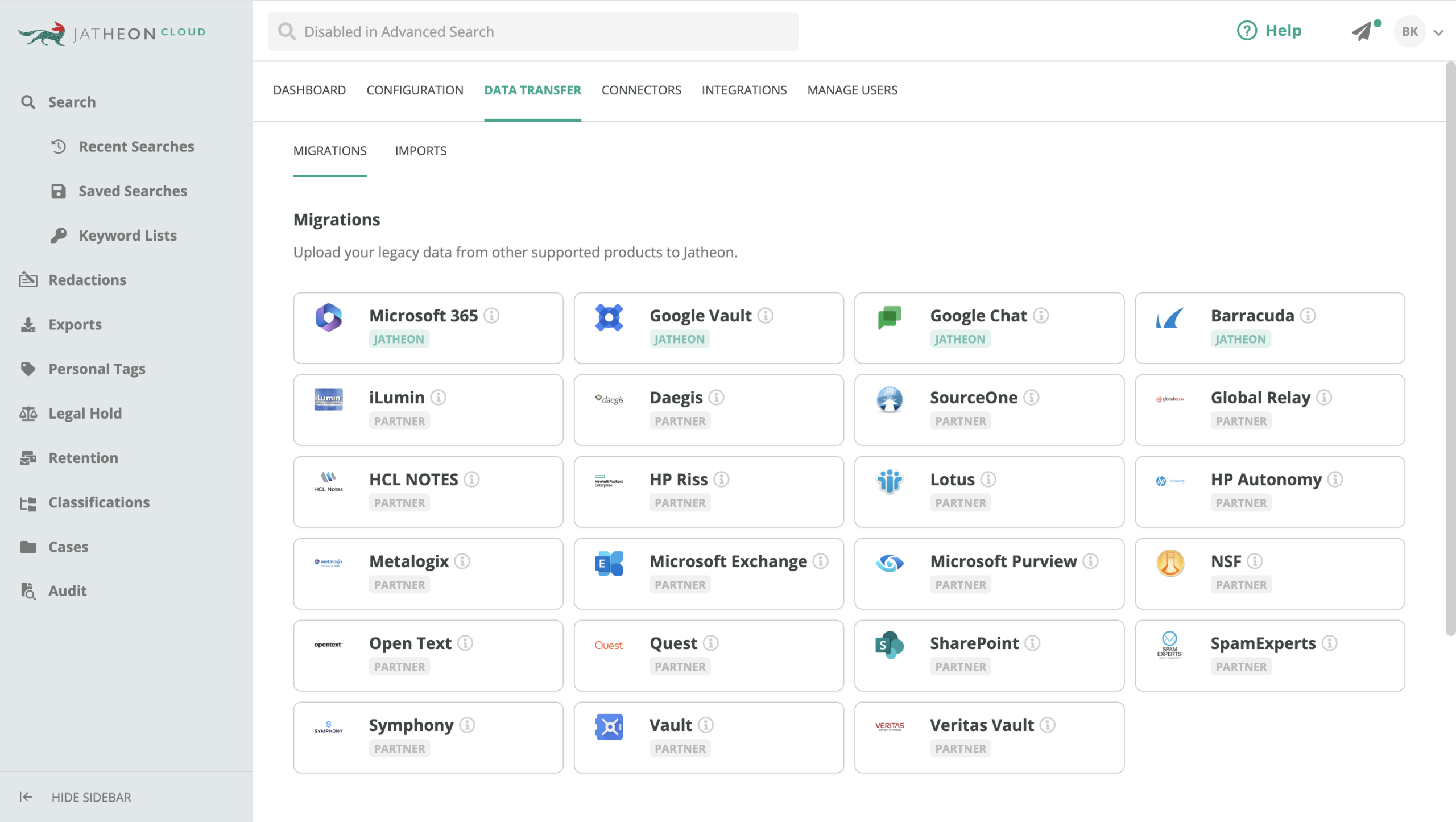Show info for Microsoft 365

(491, 315)
